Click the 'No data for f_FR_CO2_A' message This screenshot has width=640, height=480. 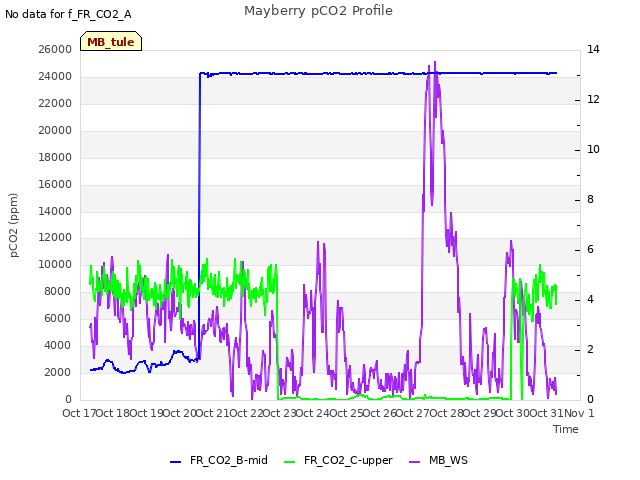(68, 14)
